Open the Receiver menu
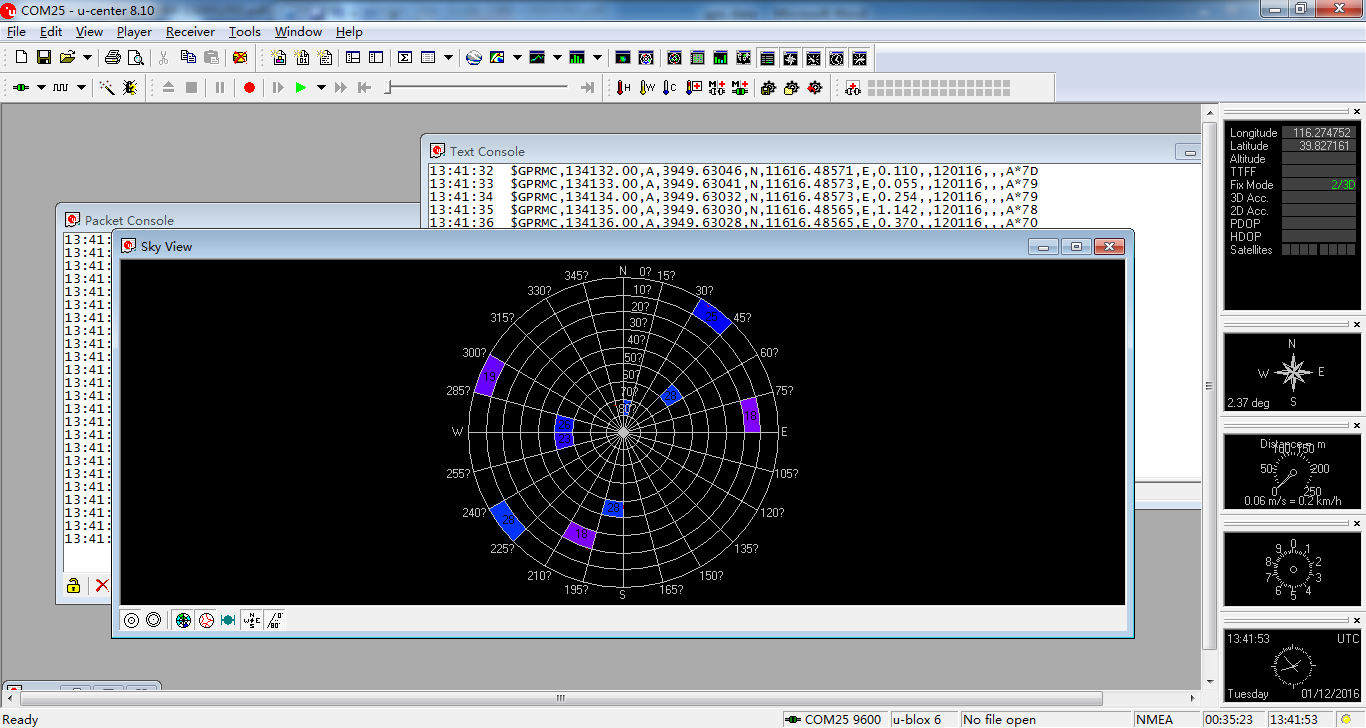The height and width of the screenshot is (728, 1366). pos(190,32)
